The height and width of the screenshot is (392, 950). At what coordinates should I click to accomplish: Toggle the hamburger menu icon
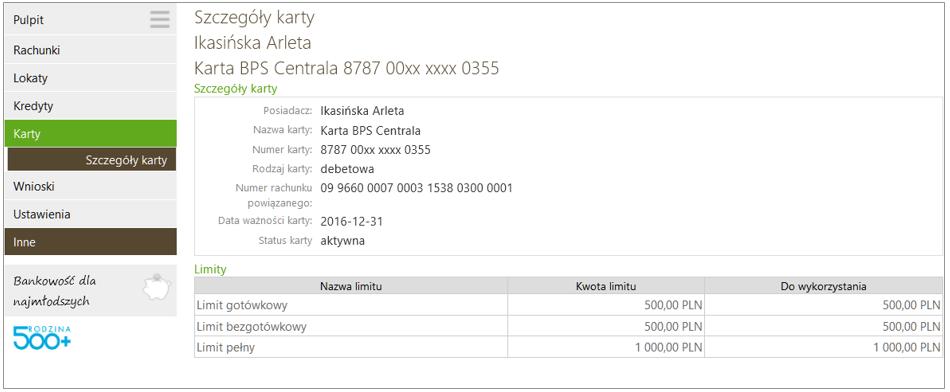pyautogui.click(x=160, y=20)
